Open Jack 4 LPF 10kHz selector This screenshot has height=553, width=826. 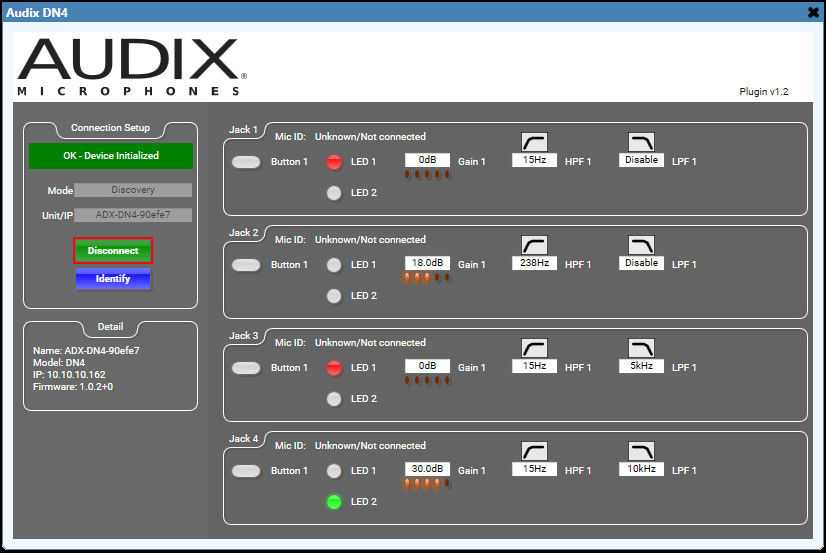tap(641, 469)
